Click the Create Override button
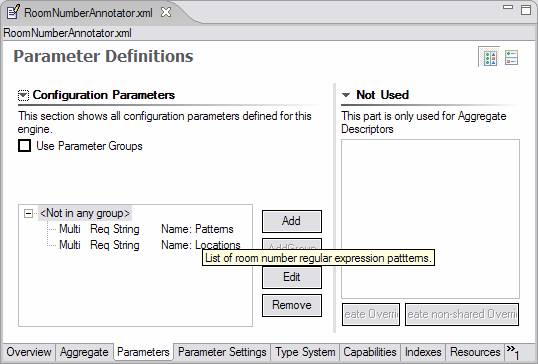 point(371,314)
